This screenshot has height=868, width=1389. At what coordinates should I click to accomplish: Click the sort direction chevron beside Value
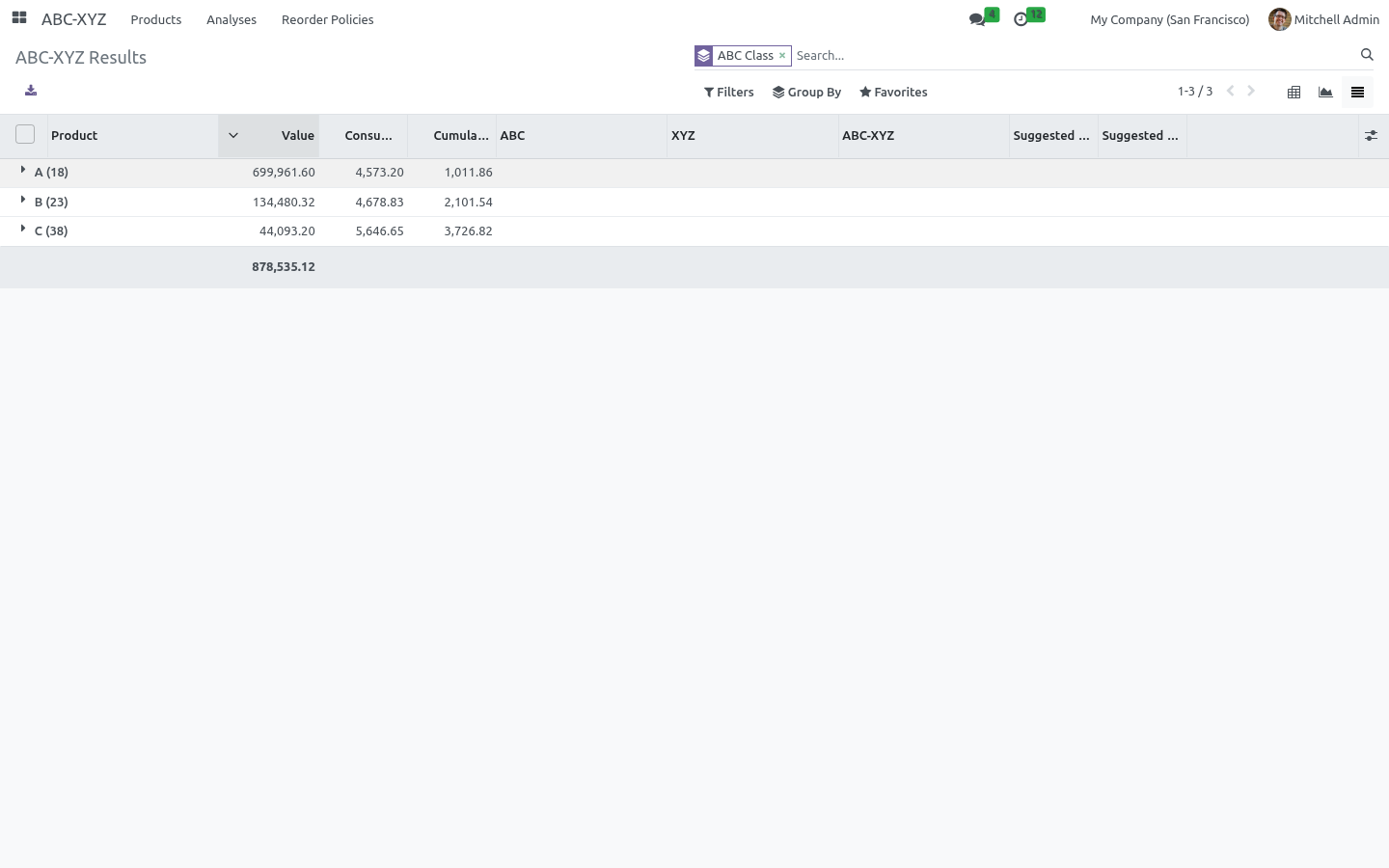point(233,136)
